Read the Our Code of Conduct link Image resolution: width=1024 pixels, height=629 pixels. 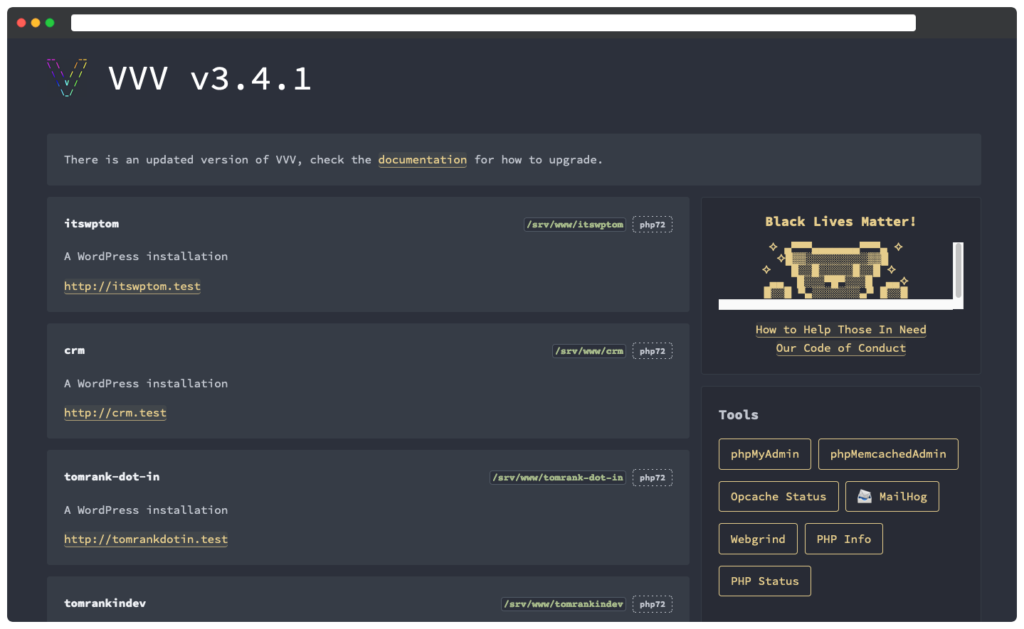(840, 349)
